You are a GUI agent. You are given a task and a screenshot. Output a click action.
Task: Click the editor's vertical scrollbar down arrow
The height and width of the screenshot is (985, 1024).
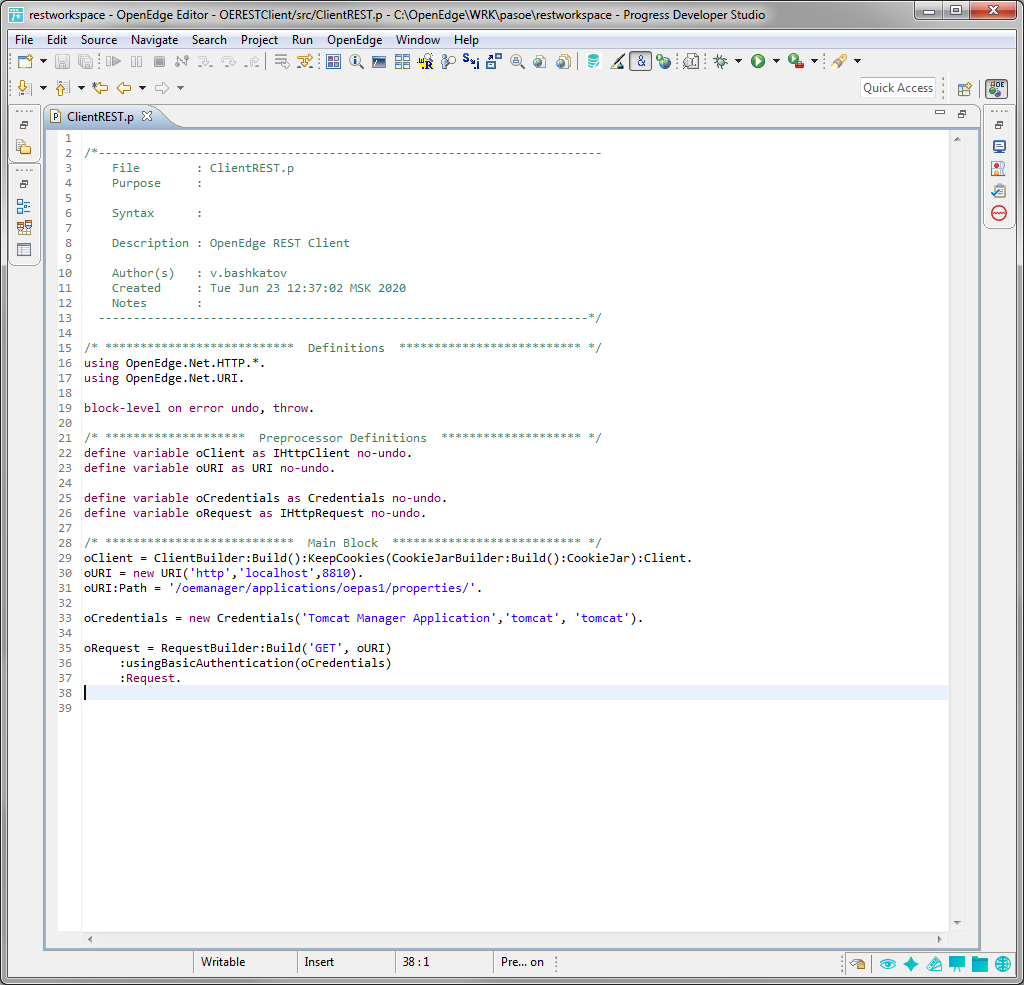[x=957, y=922]
